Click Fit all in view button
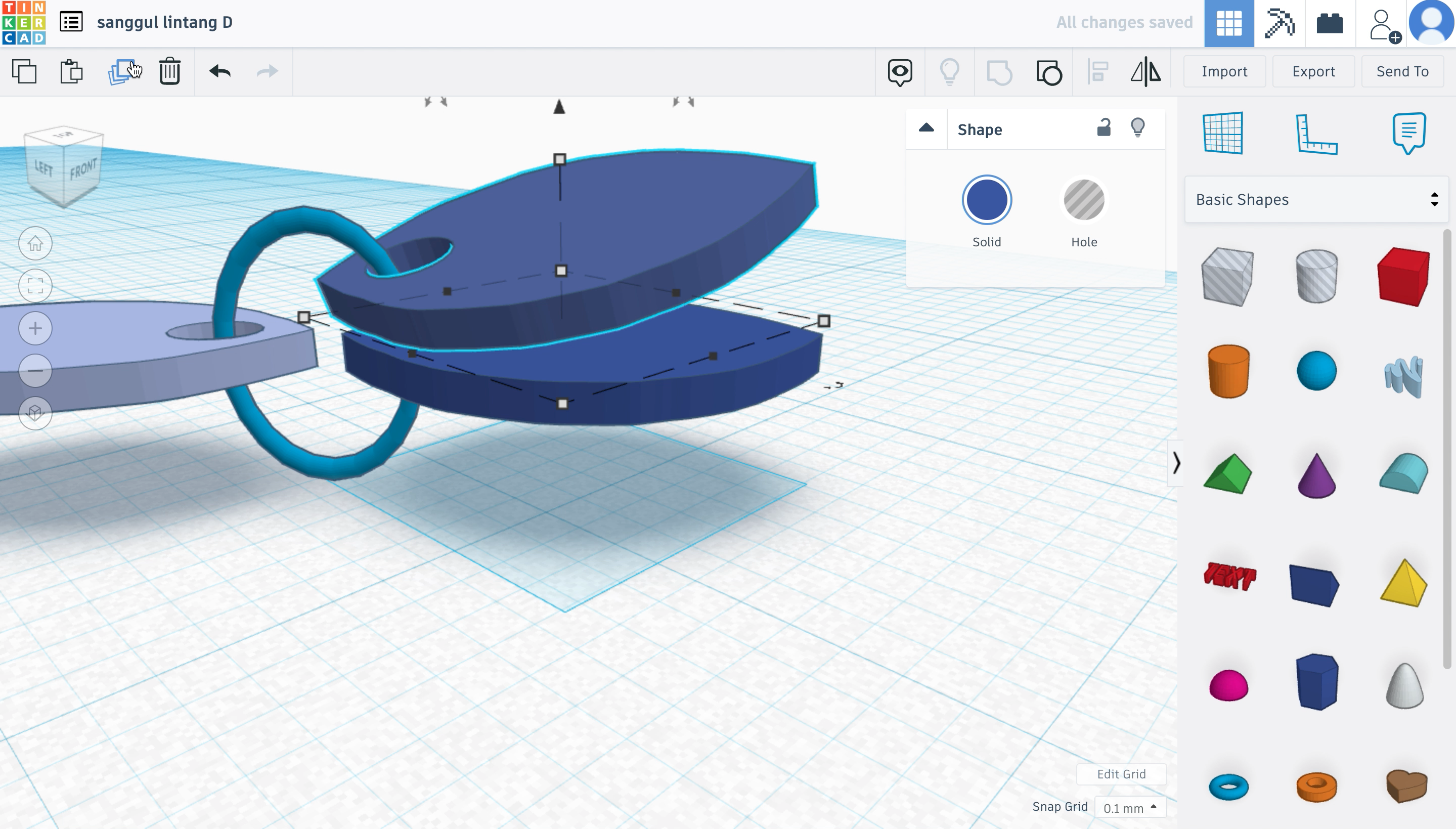 tap(35, 286)
